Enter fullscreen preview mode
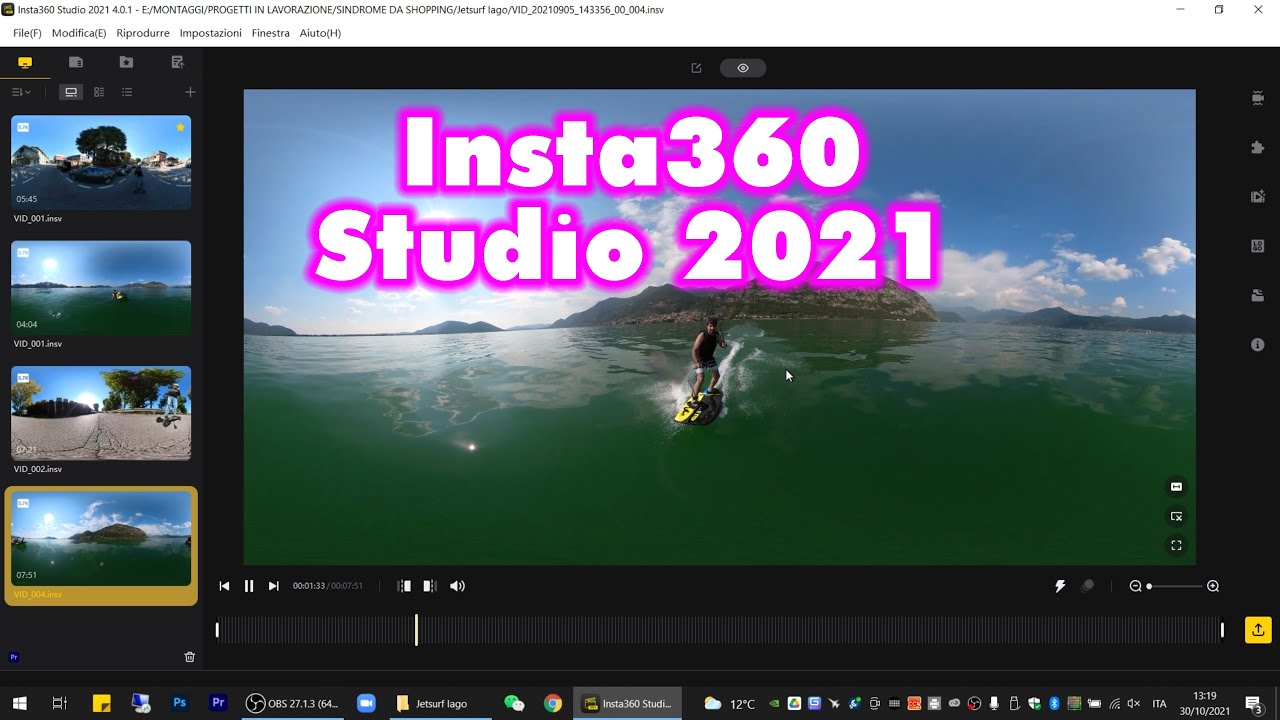The height and width of the screenshot is (720, 1280). coord(1176,545)
